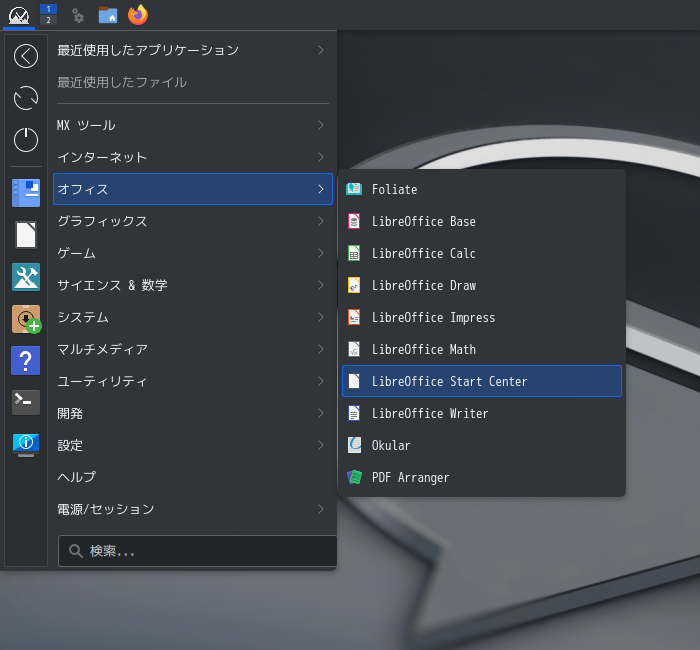The image size is (700, 650).
Task: Click the LibreOffice Base icon
Action: 354,221
